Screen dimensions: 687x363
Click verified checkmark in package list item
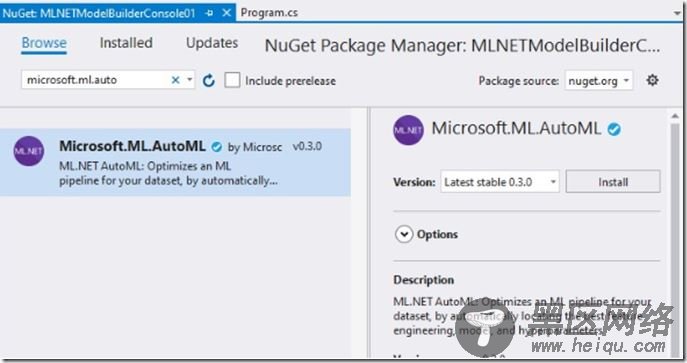coord(216,147)
